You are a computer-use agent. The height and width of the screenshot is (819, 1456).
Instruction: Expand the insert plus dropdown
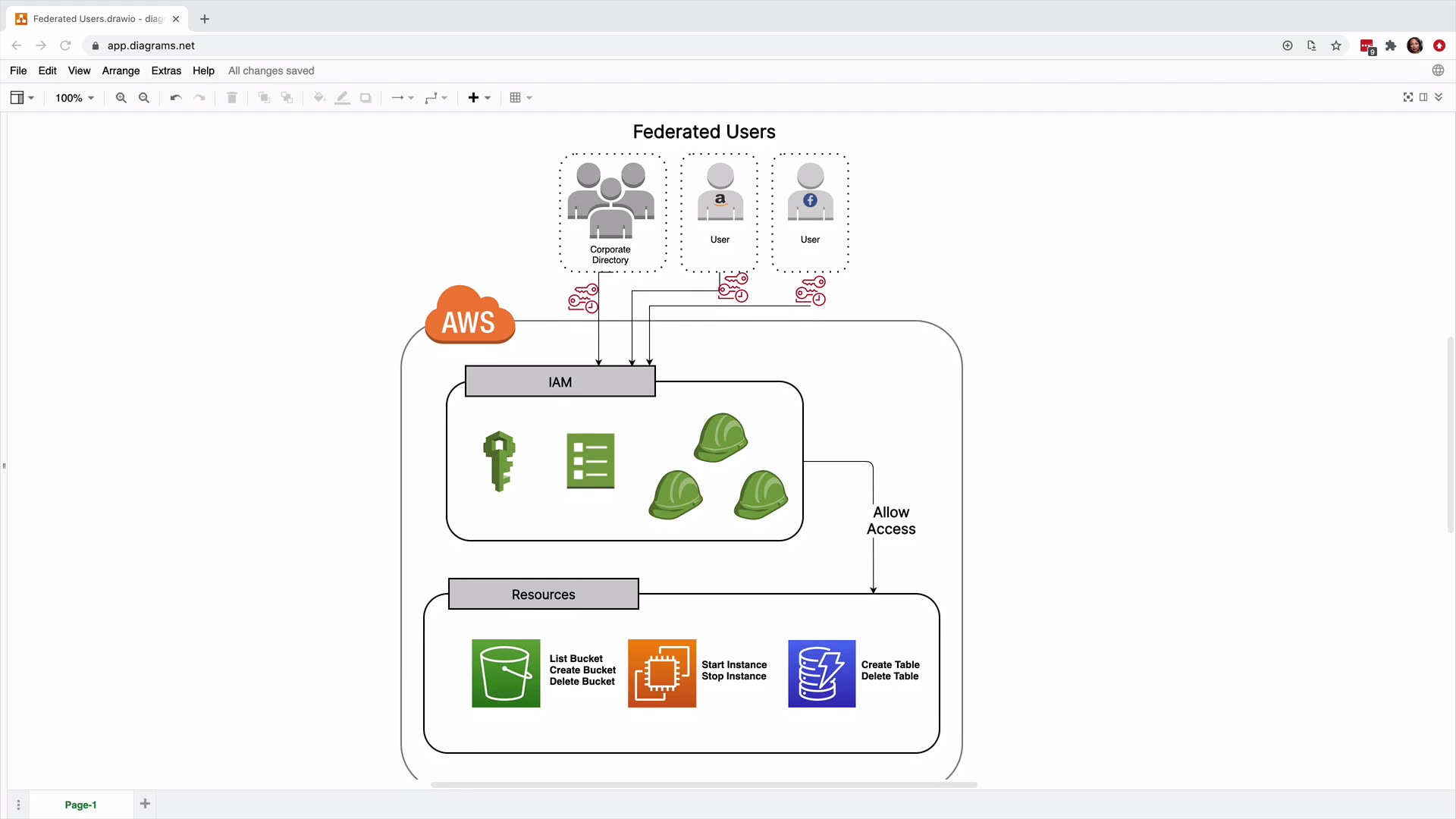479,98
